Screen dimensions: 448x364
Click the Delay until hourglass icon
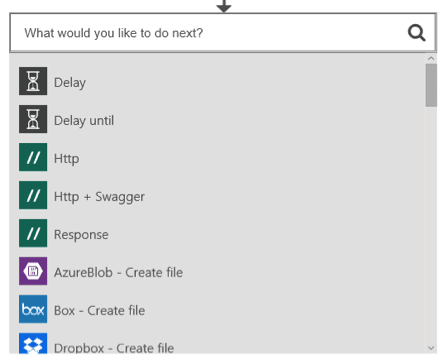click(33, 119)
